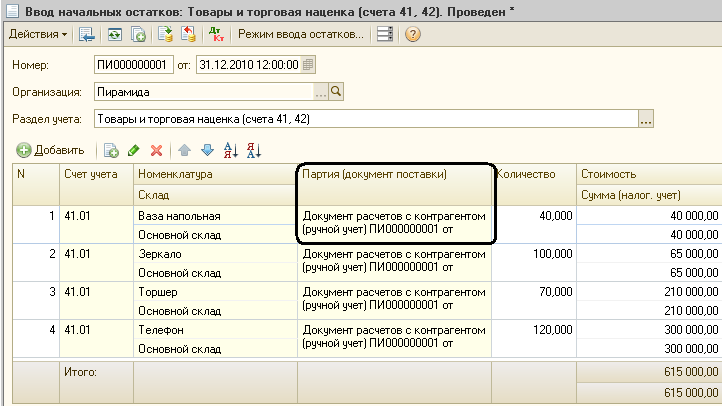Open Режим ввода остатков settings

pyautogui.click(x=299, y=35)
